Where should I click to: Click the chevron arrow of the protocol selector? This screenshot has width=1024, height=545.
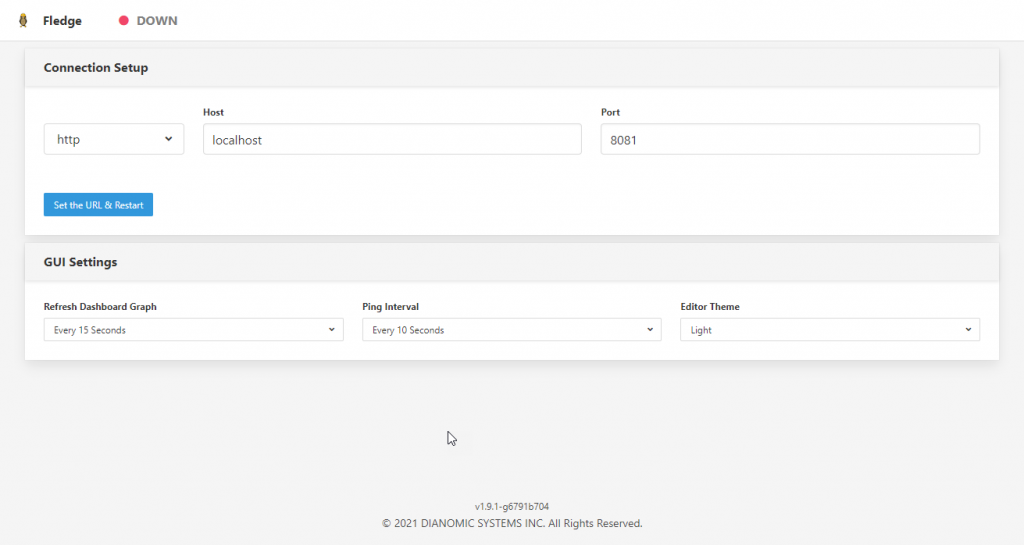pyautogui.click(x=168, y=139)
